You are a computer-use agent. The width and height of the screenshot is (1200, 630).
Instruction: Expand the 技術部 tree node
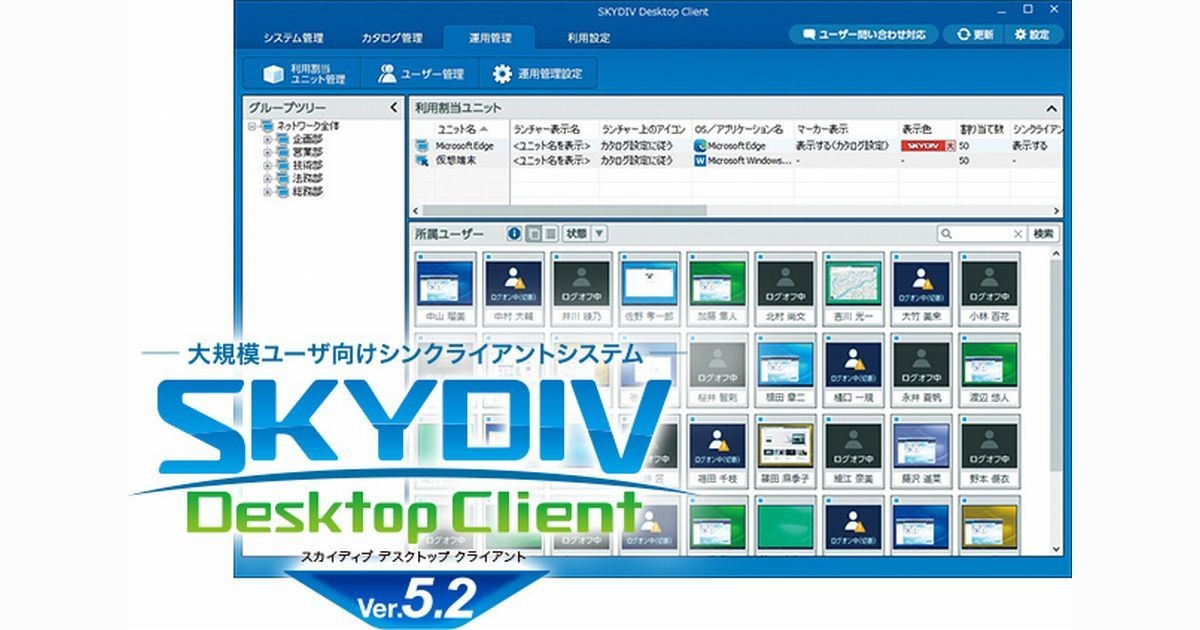267,166
